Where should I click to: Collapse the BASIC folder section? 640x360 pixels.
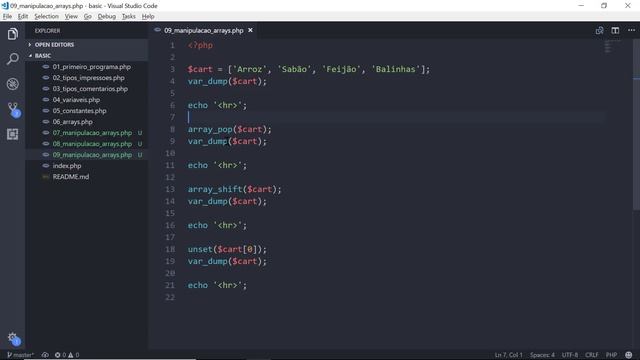87,56
